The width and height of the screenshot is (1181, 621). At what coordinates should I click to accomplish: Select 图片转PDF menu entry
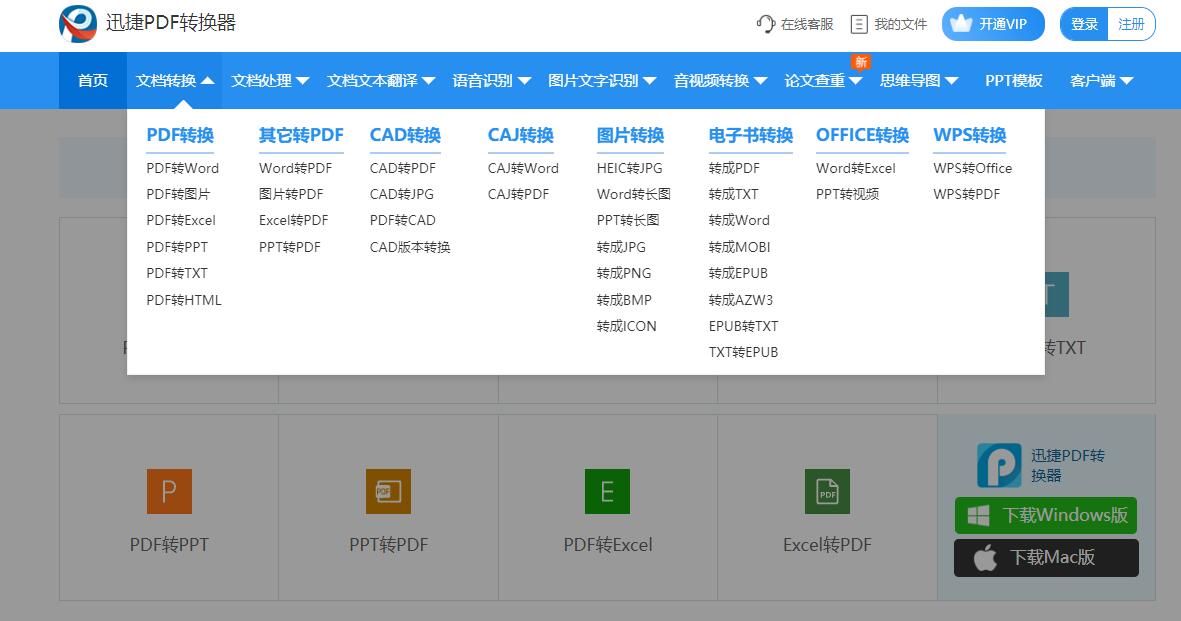click(x=291, y=194)
